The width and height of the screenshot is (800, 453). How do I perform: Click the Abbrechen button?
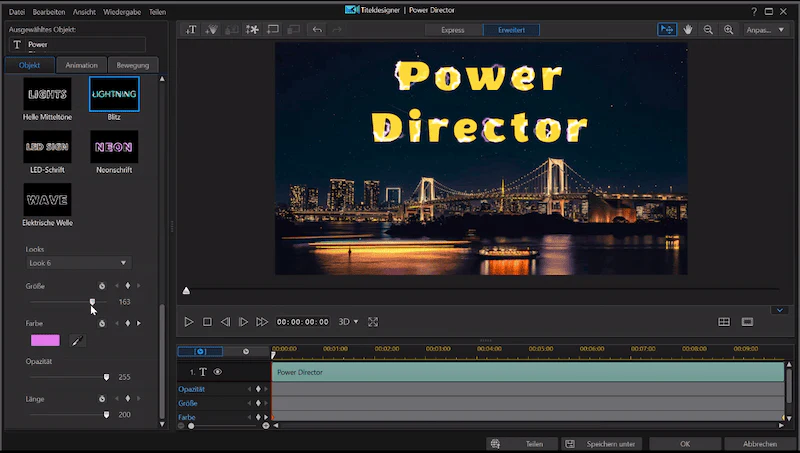tap(760, 444)
